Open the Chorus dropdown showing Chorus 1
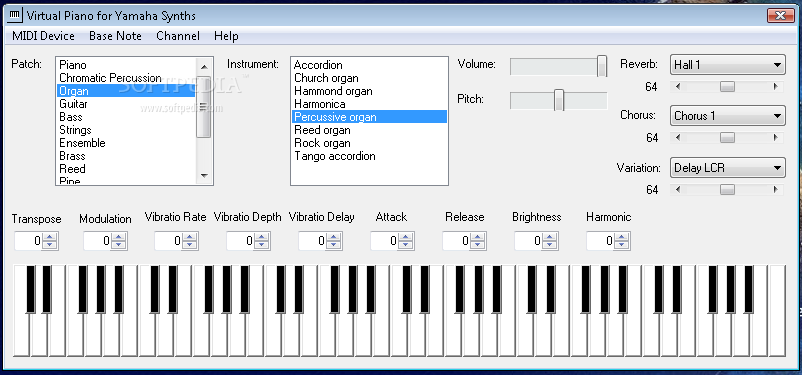Image resolution: width=802 pixels, height=375 pixels. click(727, 116)
